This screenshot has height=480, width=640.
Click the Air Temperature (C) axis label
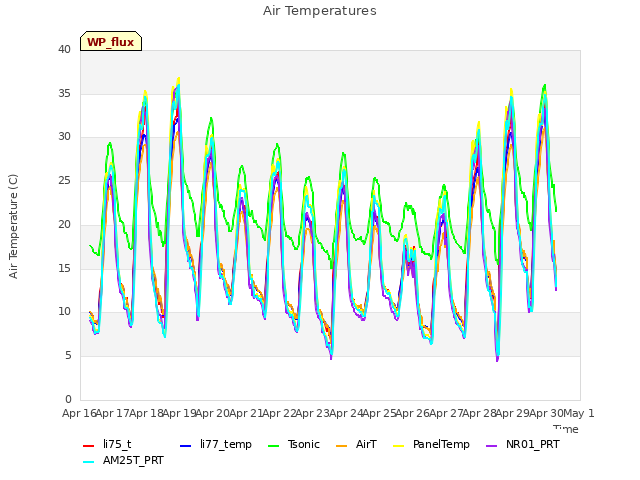(13, 227)
